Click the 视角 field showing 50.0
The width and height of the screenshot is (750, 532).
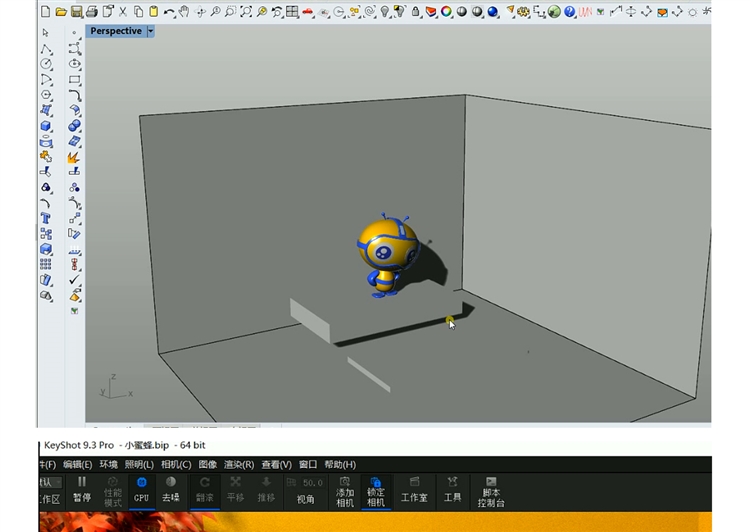coord(305,483)
